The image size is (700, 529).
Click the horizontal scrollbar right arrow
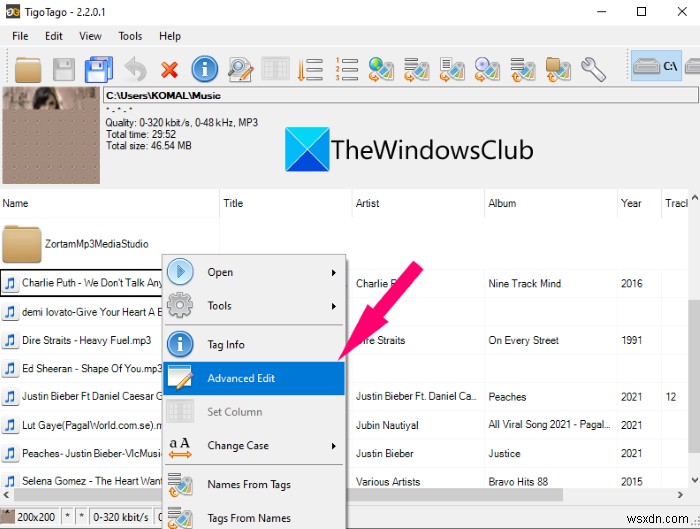680,495
